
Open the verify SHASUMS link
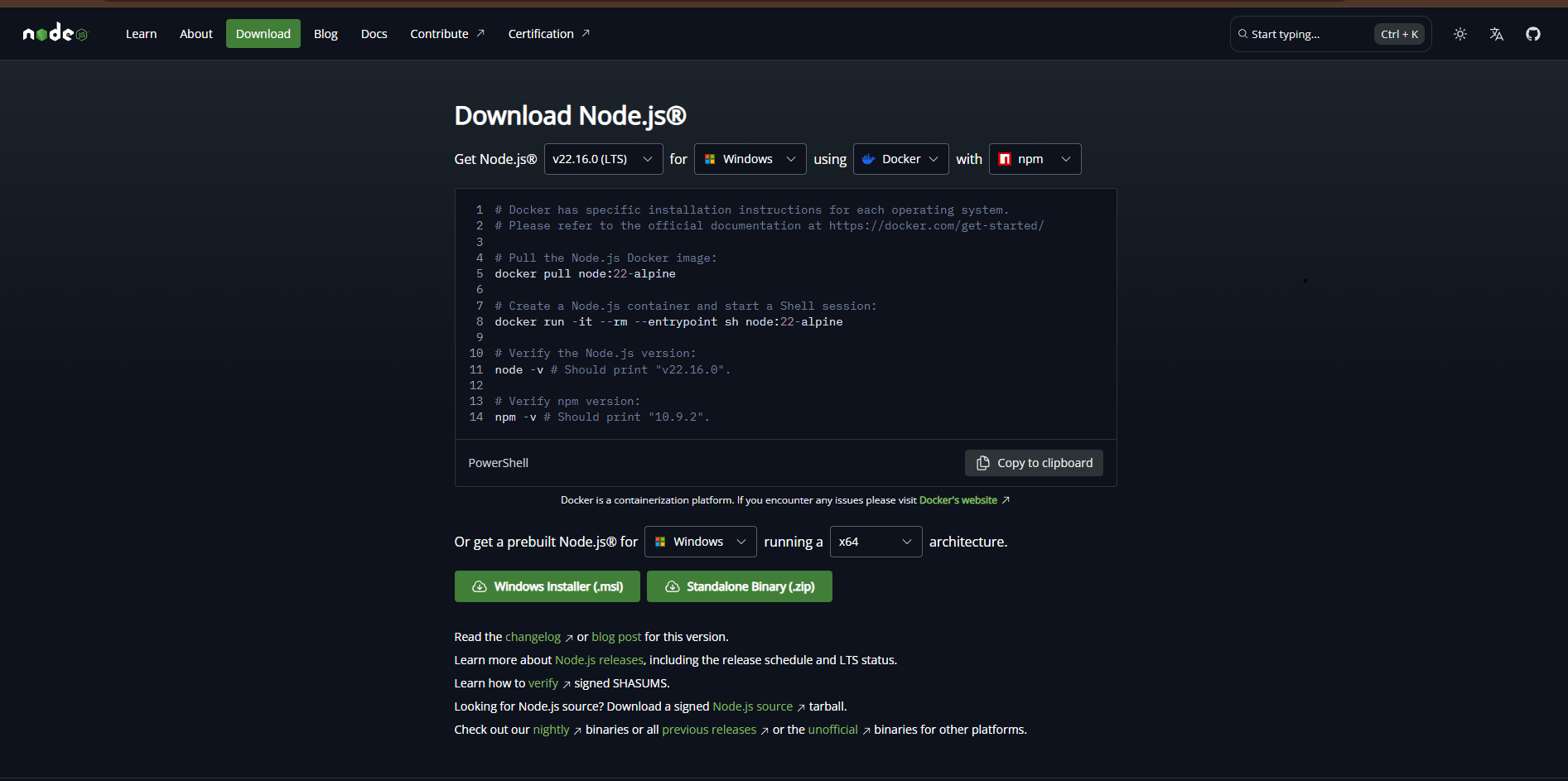[543, 683]
